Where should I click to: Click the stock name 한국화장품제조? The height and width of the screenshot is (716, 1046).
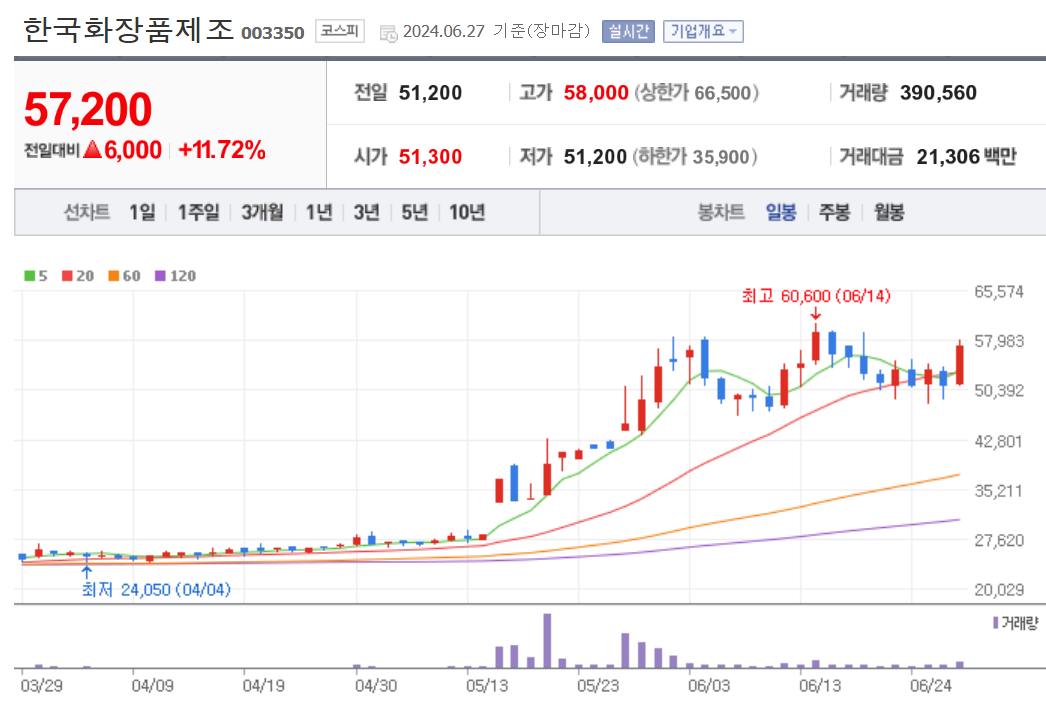129,30
